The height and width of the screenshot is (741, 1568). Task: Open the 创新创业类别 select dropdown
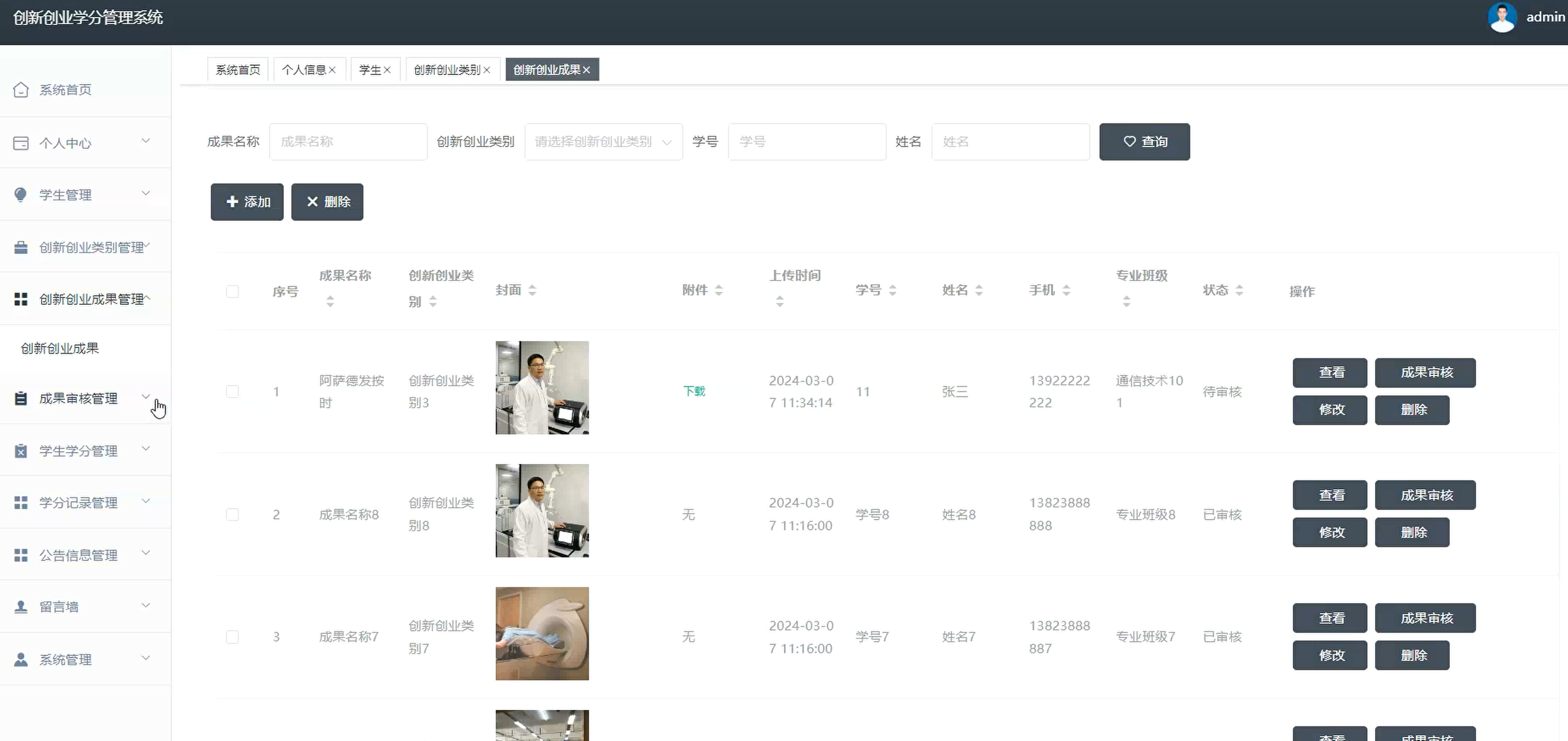pos(603,142)
